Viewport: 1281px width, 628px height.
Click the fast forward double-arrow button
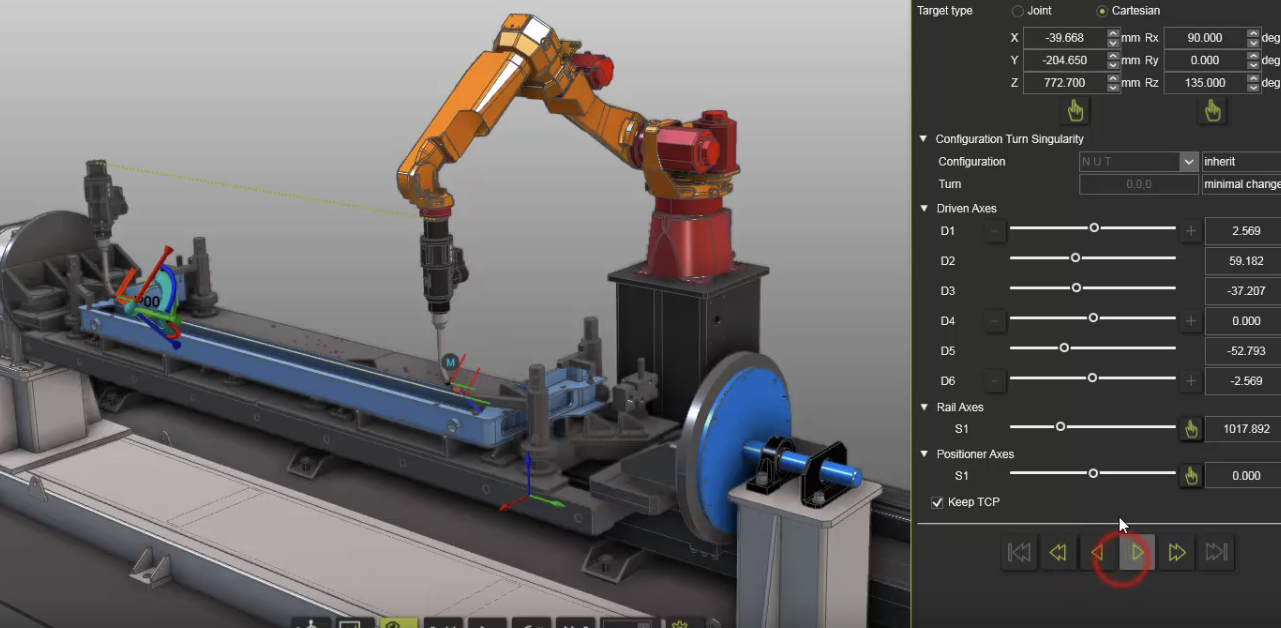coord(1176,552)
